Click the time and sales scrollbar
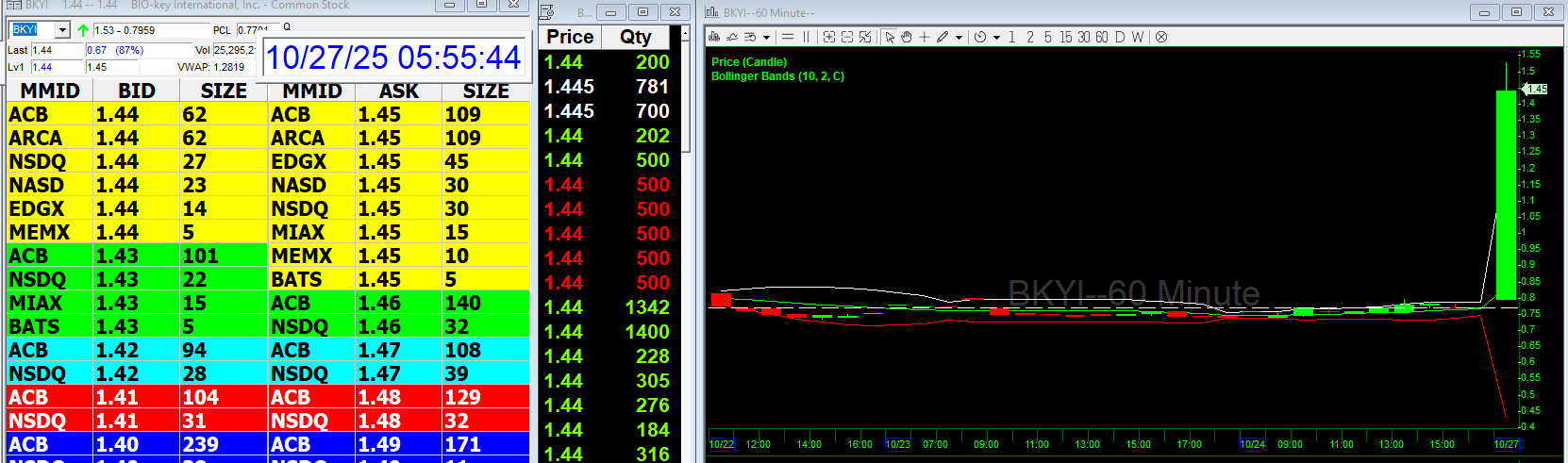The image size is (1568, 463). pos(686,94)
